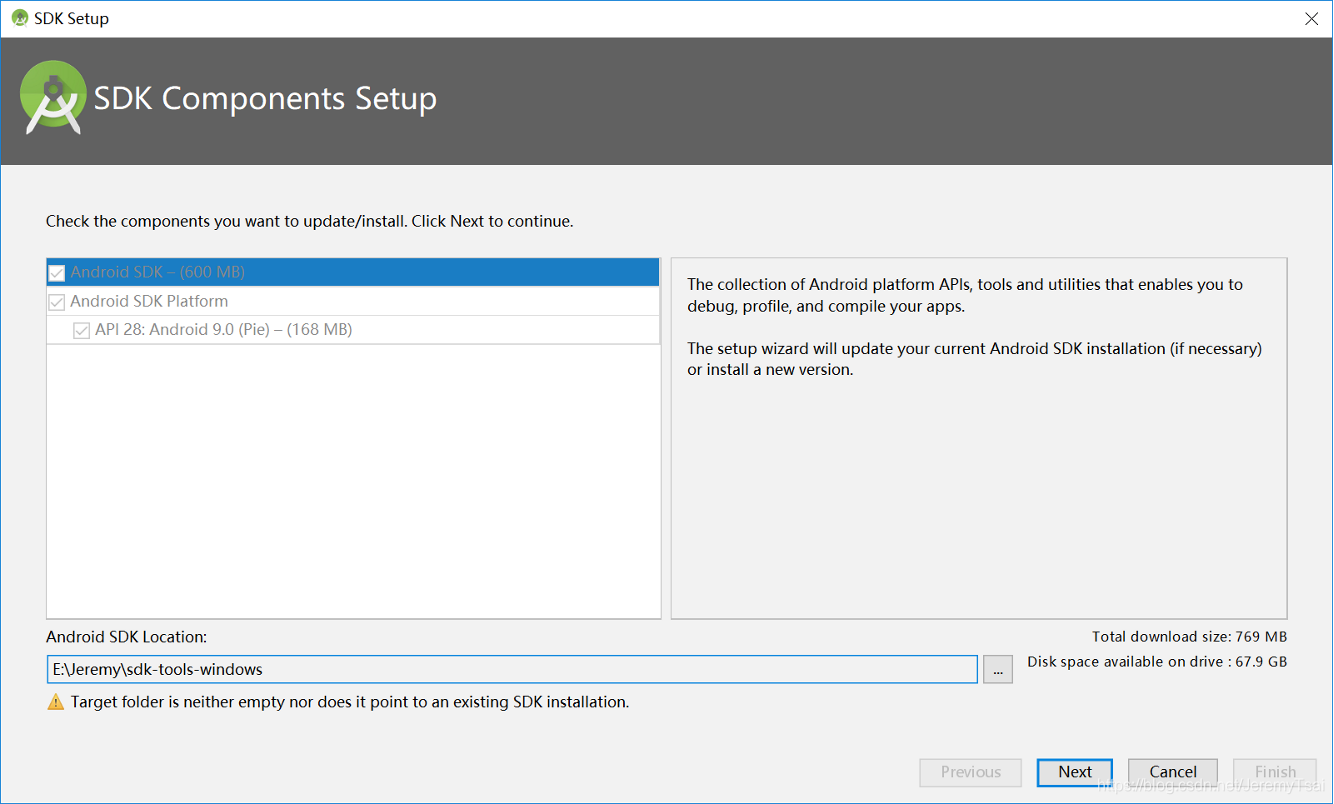Click the 'The setup wizard will update' description paragraph
This screenshot has height=804, width=1334.
(975, 359)
